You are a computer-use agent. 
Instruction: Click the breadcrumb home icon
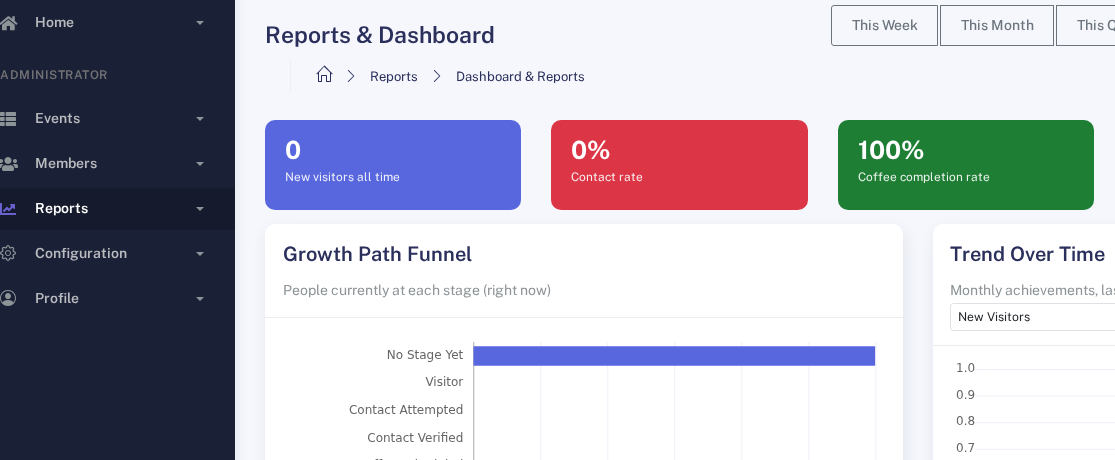[x=324, y=74]
